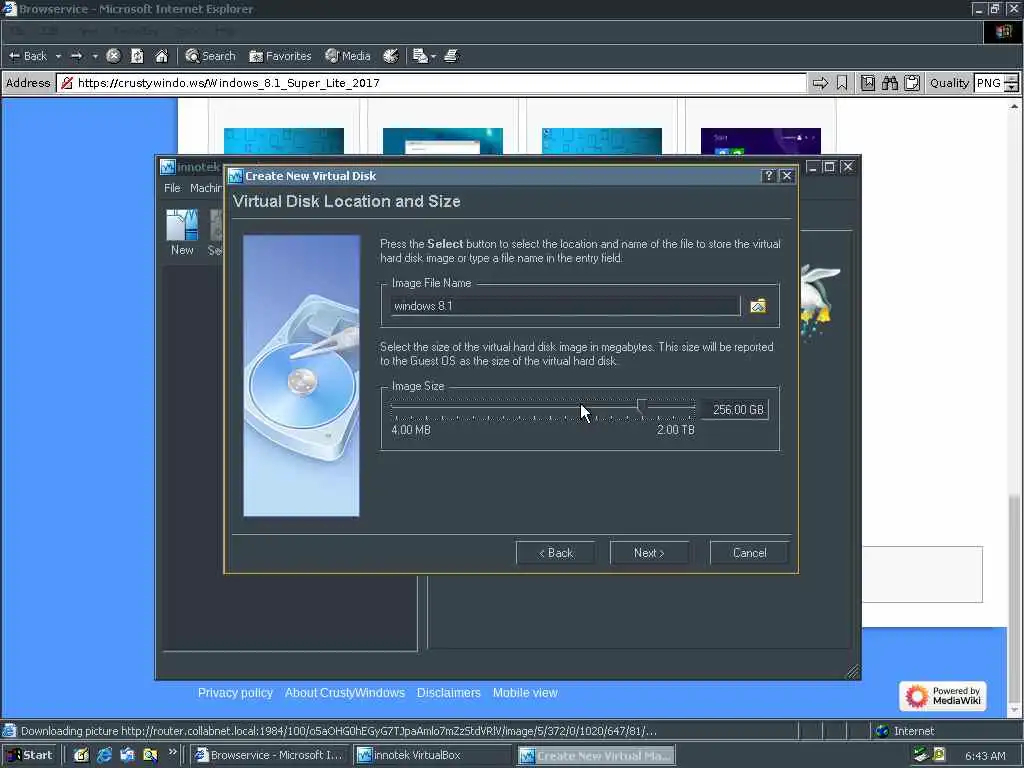Click the Stop loading icon
Screen dimensions: 1024x768
[x=113, y=56]
